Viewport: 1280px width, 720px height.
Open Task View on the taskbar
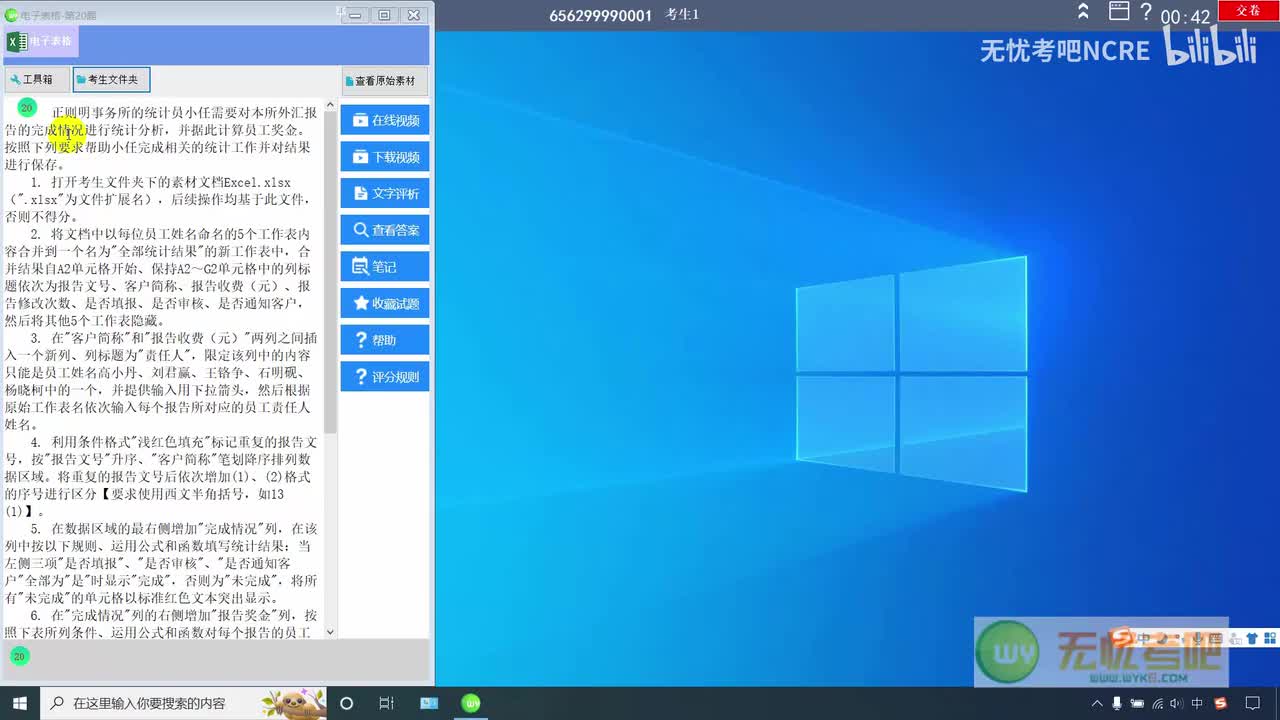386,703
